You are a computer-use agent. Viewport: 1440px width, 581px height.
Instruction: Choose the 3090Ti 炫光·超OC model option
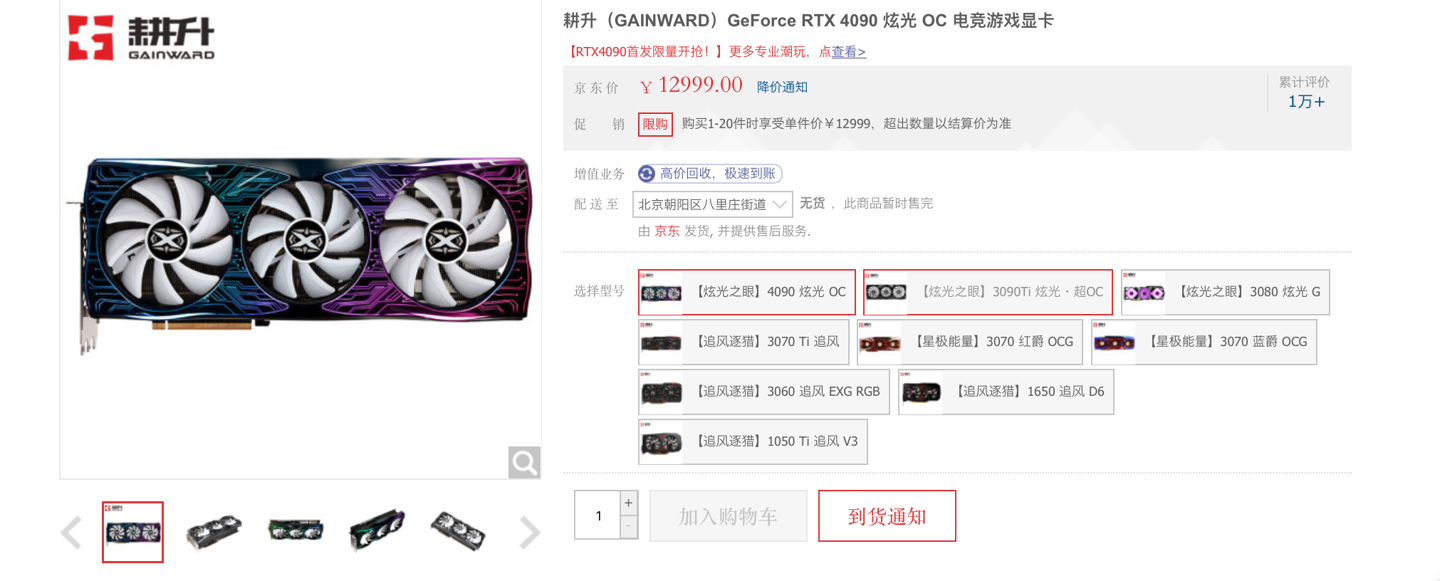tap(988, 292)
